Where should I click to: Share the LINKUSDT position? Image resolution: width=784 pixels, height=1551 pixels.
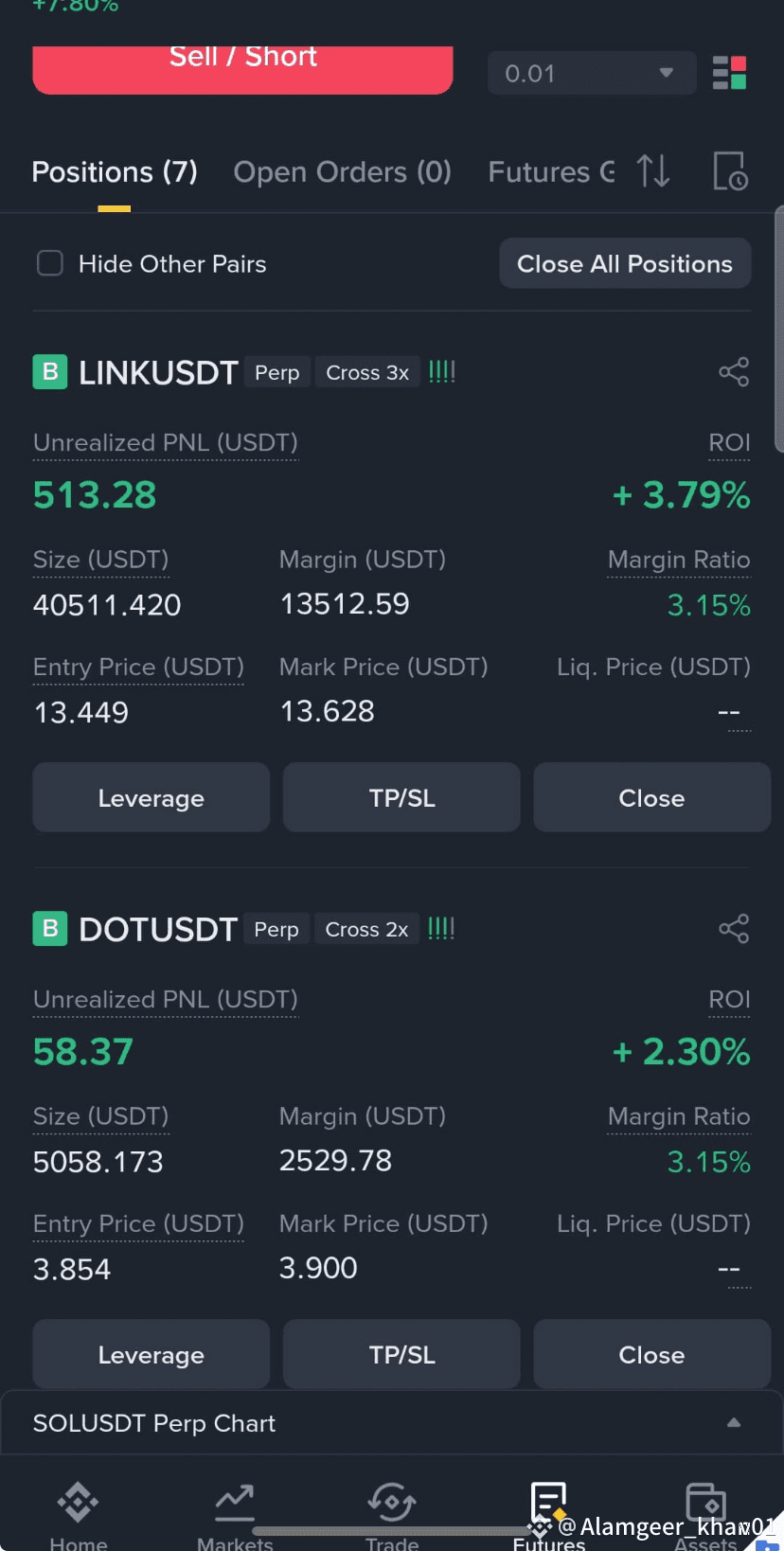(x=734, y=372)
